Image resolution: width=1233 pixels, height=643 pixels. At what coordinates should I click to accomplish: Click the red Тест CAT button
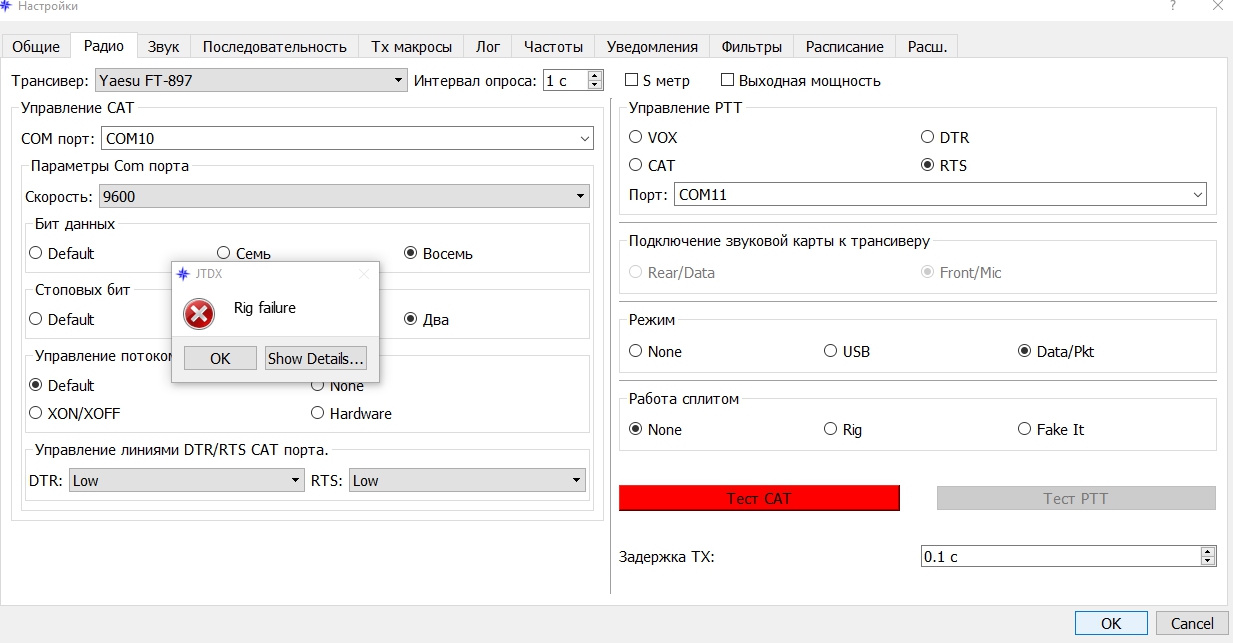click(759, 498)
